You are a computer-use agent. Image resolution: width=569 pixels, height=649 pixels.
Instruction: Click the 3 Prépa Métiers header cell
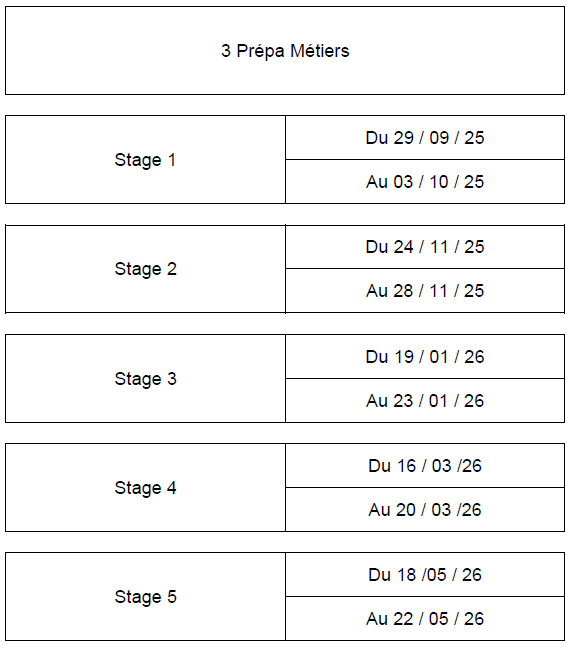(x=285, y=50)
